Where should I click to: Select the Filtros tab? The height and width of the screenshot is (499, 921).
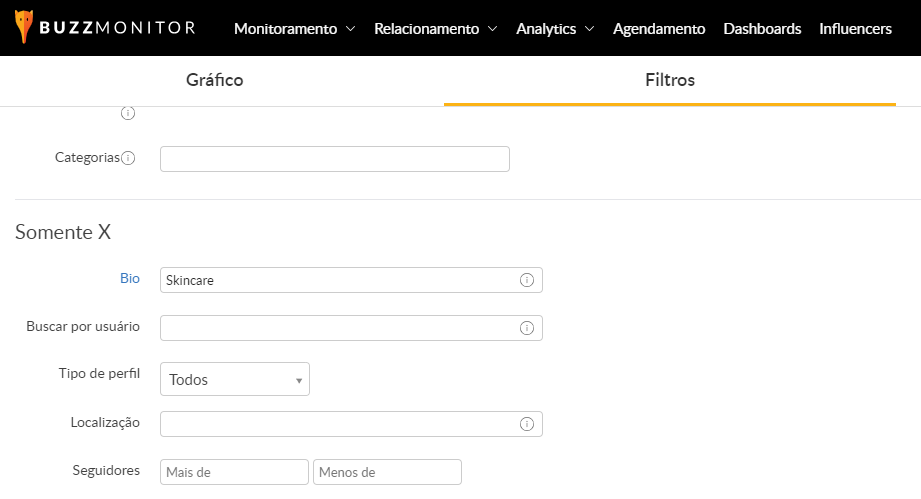[670, 80]
